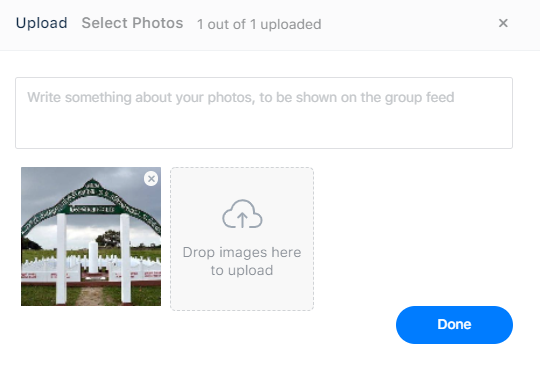Focus the photo description text box

(264, 113)
